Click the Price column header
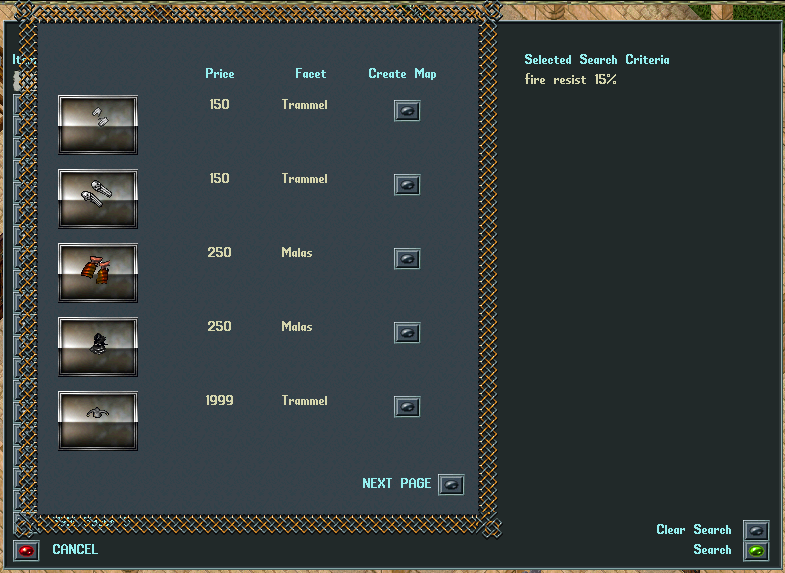Viewport: 785px width, 573px height. pos(220,74)
